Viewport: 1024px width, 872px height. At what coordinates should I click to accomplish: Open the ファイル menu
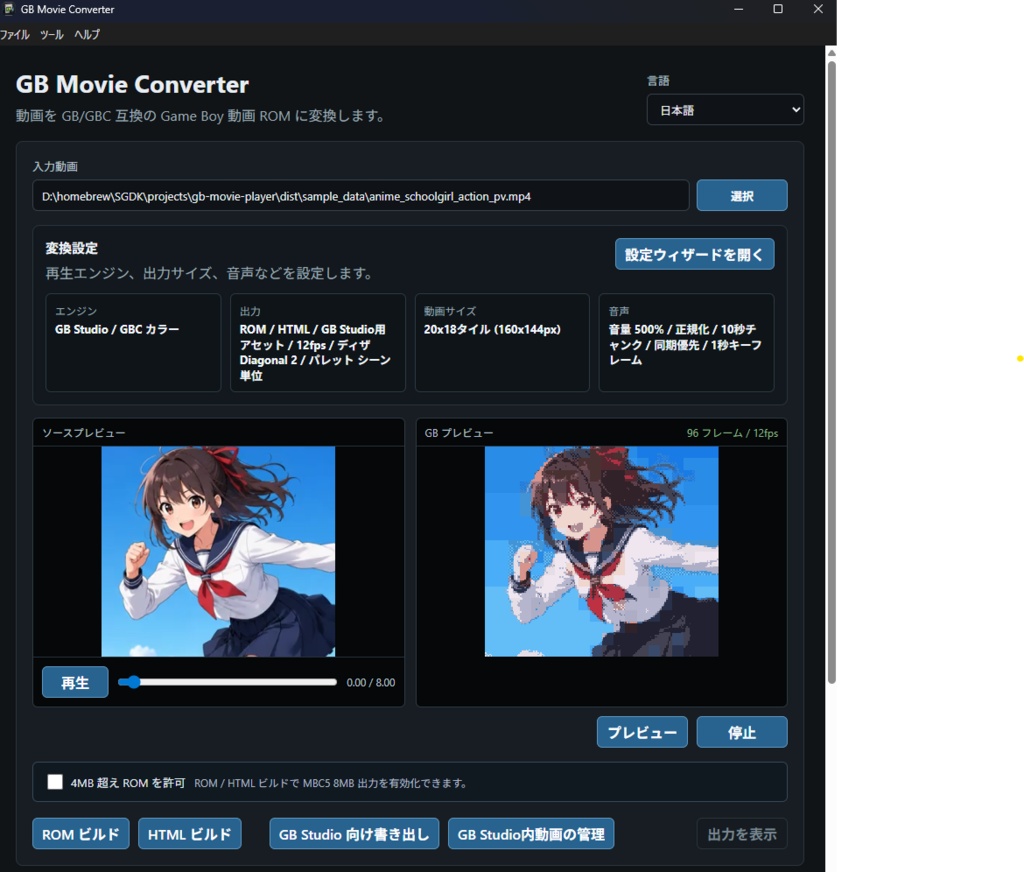pos(14,35)
